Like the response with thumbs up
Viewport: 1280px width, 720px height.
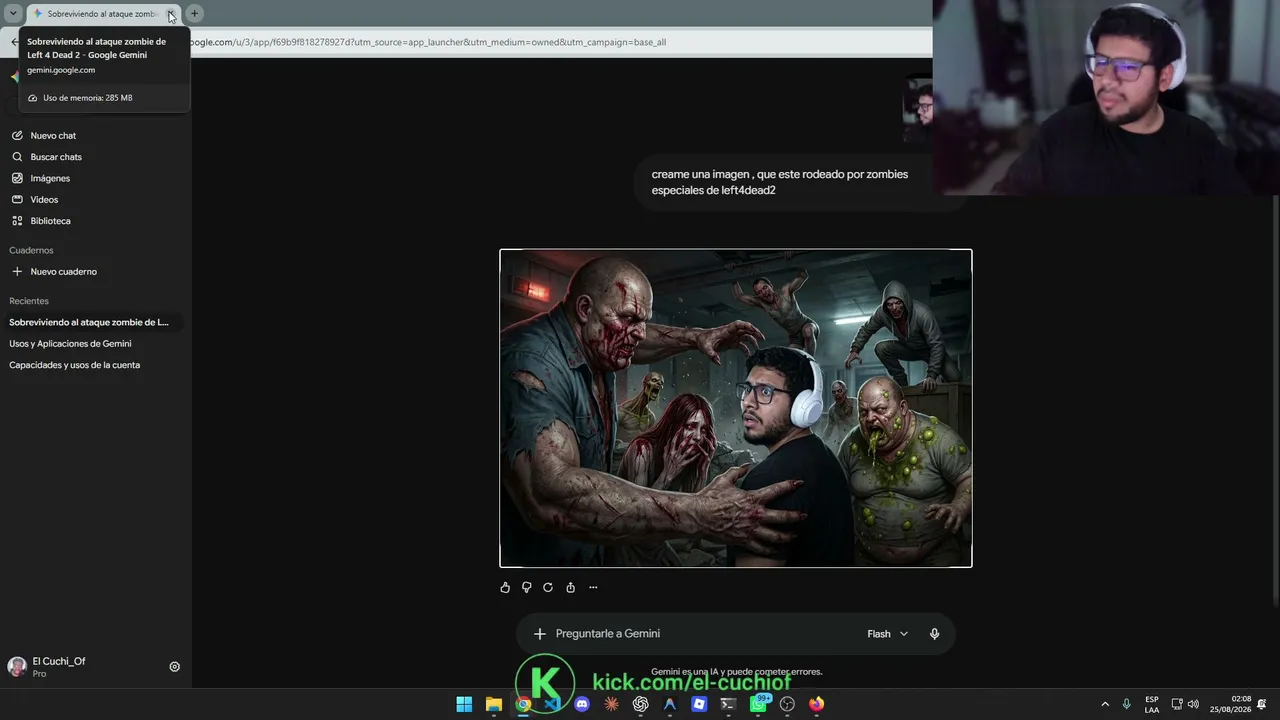[x=505, y=588]
